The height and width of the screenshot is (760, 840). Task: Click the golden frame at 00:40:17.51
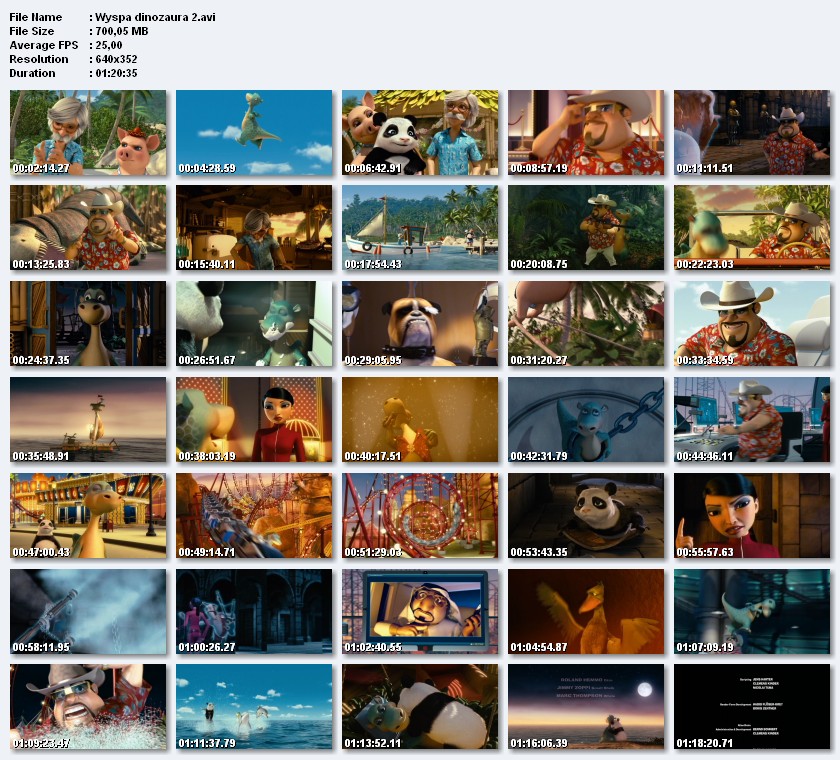pos(420,419)
